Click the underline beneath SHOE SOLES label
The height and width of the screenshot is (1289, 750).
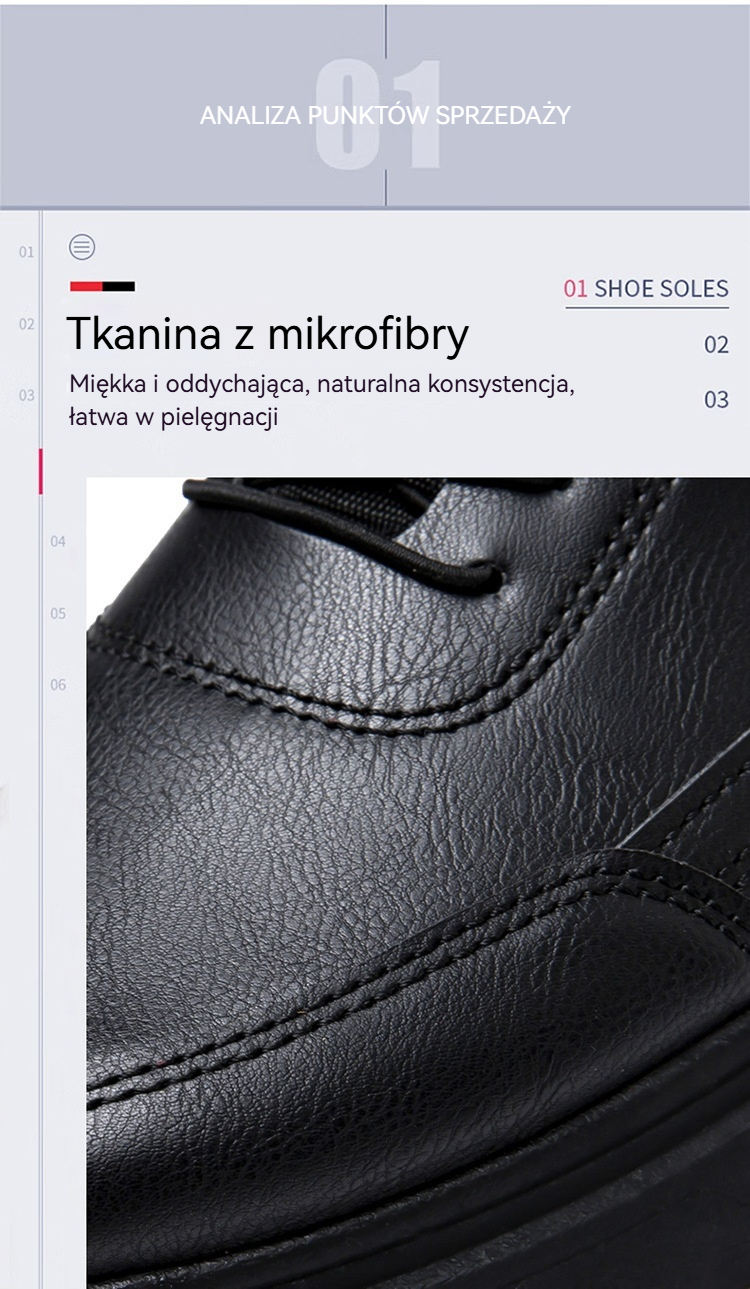click(647, 307)
